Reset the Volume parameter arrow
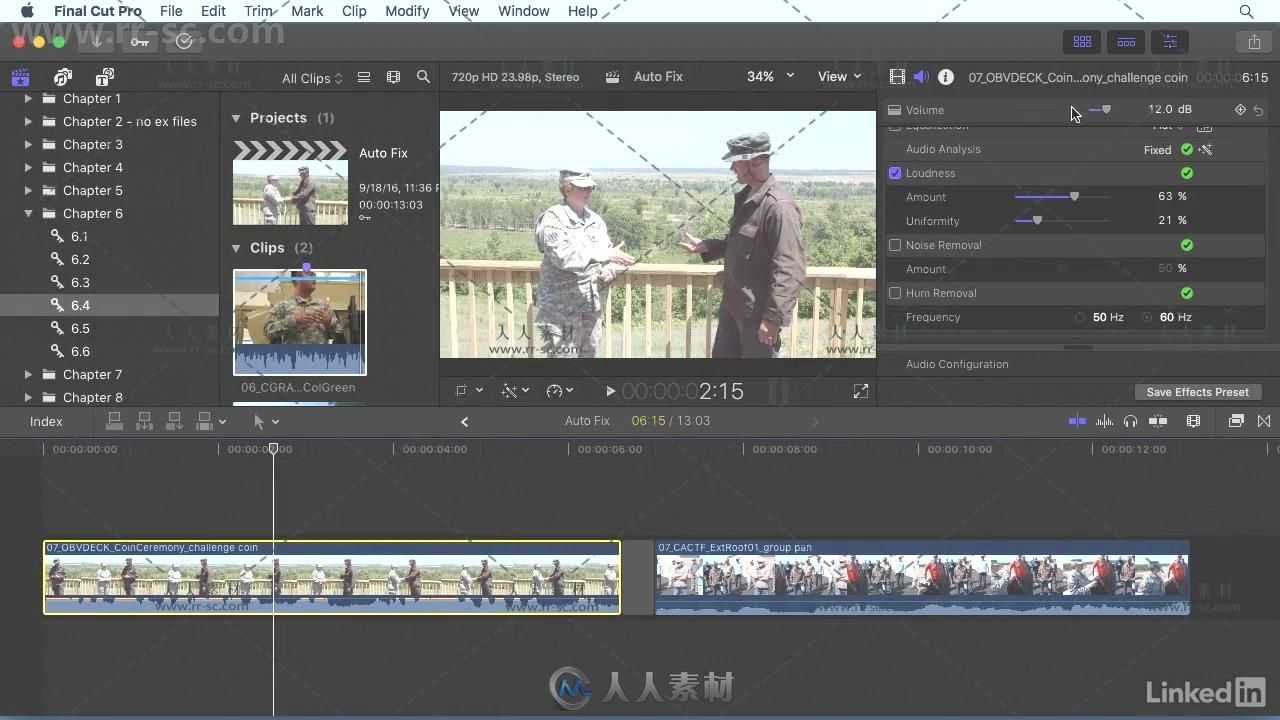Screen dimensions: 1280x720 (1258, 110)
